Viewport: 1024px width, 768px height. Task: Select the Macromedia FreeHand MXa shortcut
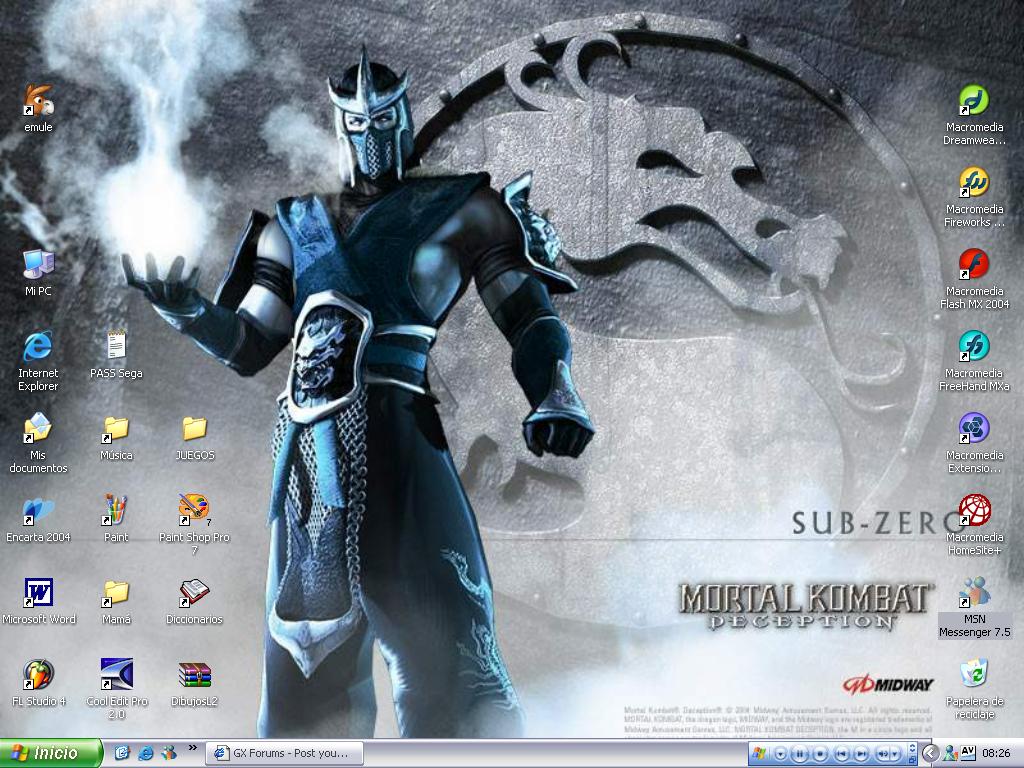(974, 360)
